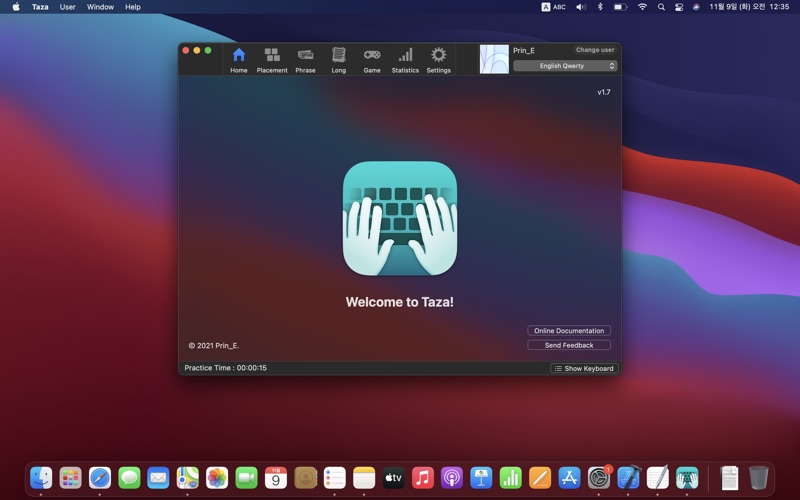This screenshot has height=500, width=800.
Task: Launch Apple TV from the dock
Action: point(393,478)
